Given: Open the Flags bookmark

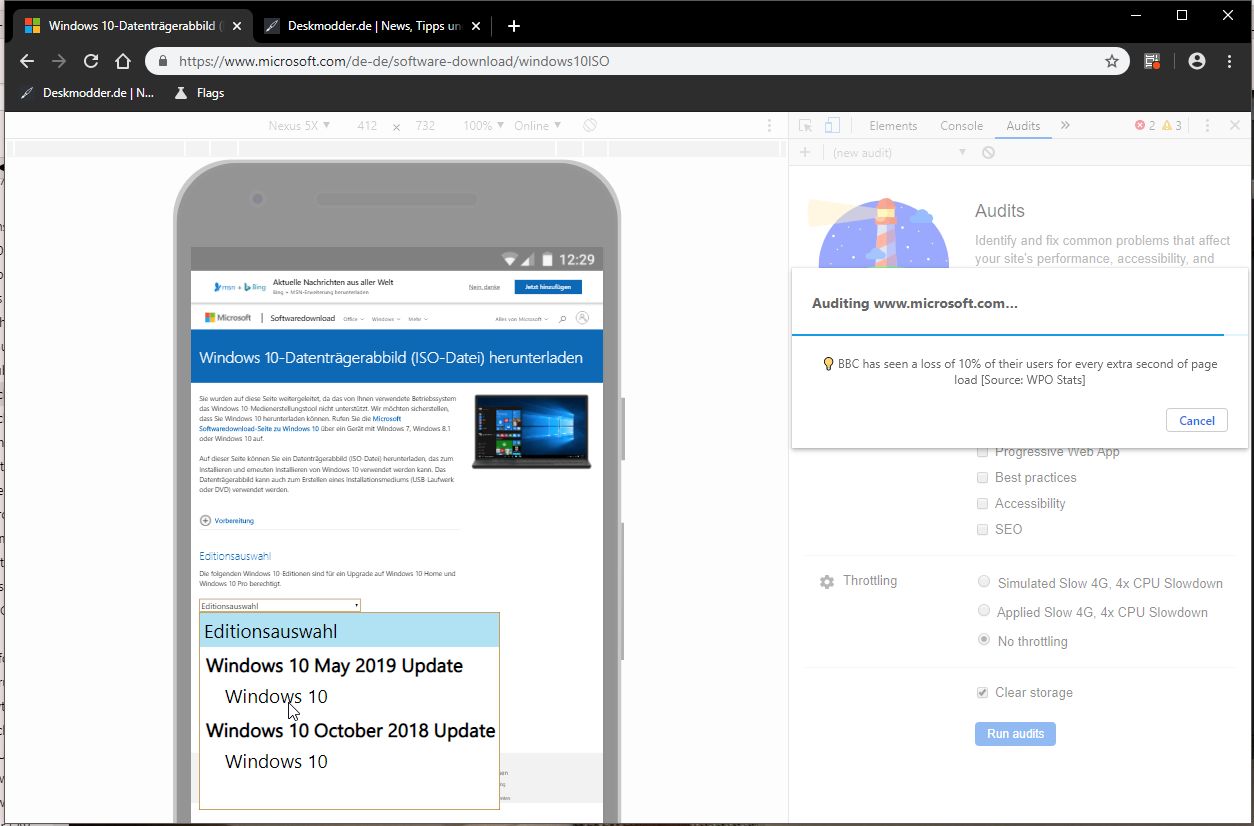Looking at the screenshot, I should coord(199,93).
